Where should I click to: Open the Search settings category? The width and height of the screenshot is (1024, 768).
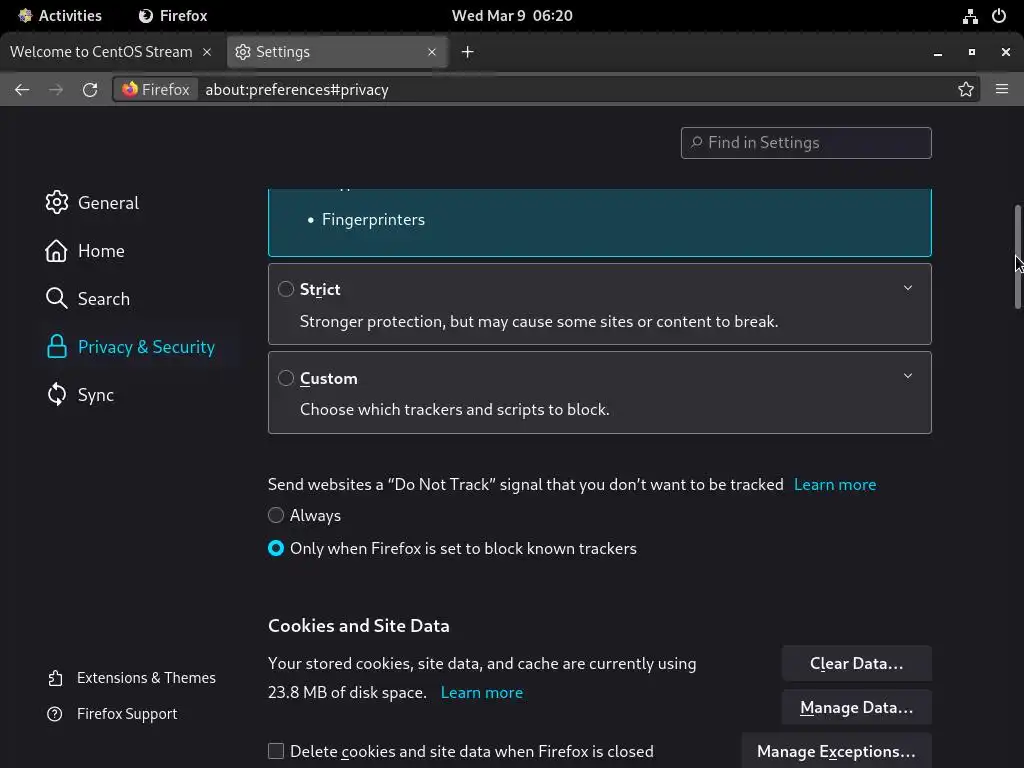point(103,299)
